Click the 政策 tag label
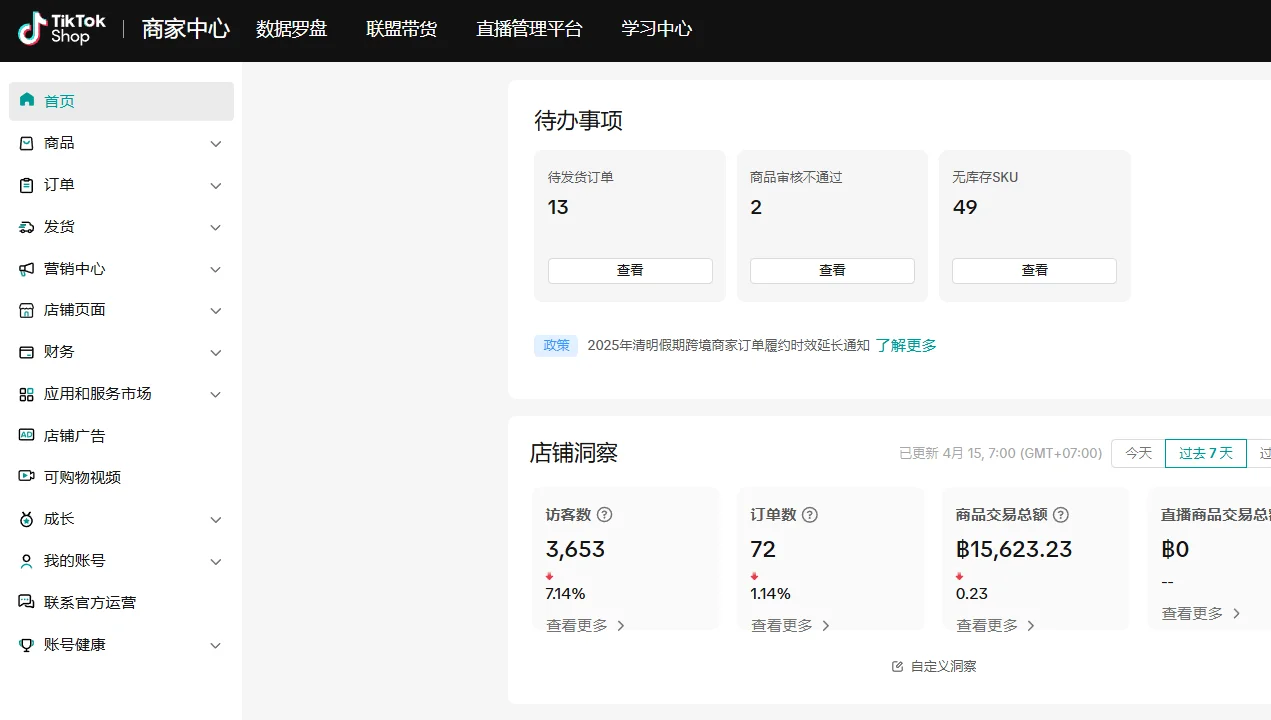This screenshot has width=1271, height=720. pyautogui.click(x=556, y=345)
